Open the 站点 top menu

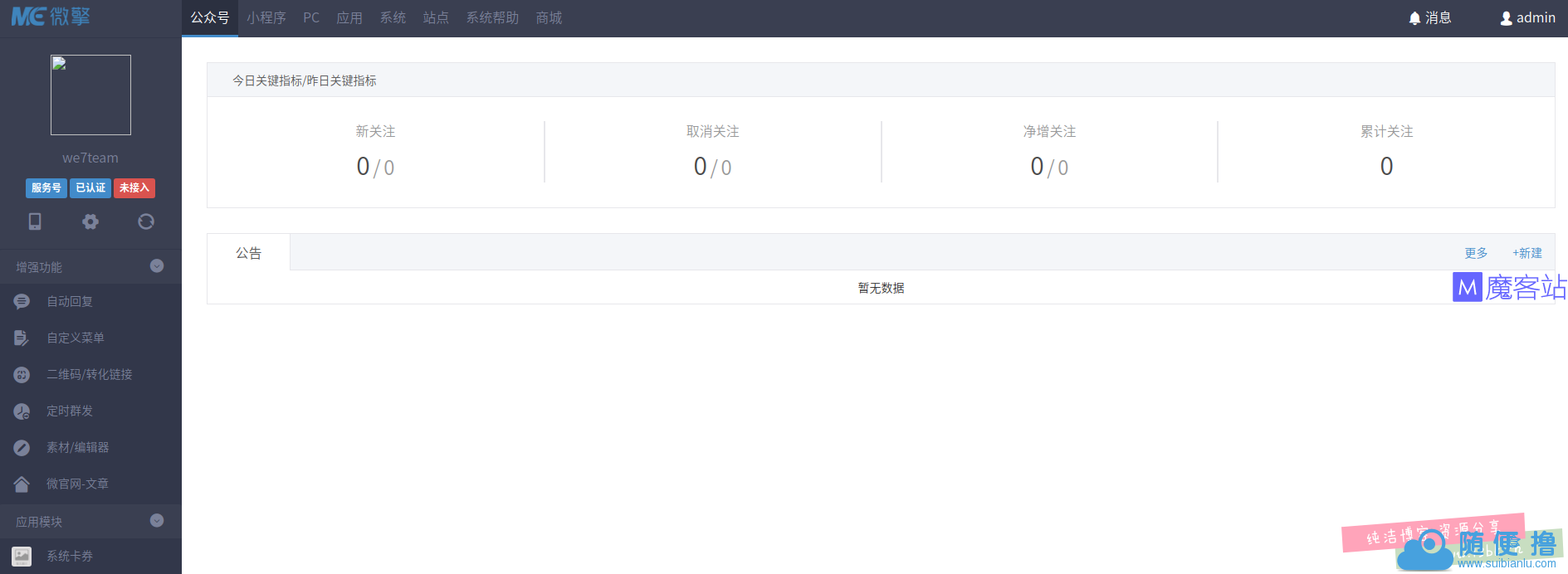(436, 18)
